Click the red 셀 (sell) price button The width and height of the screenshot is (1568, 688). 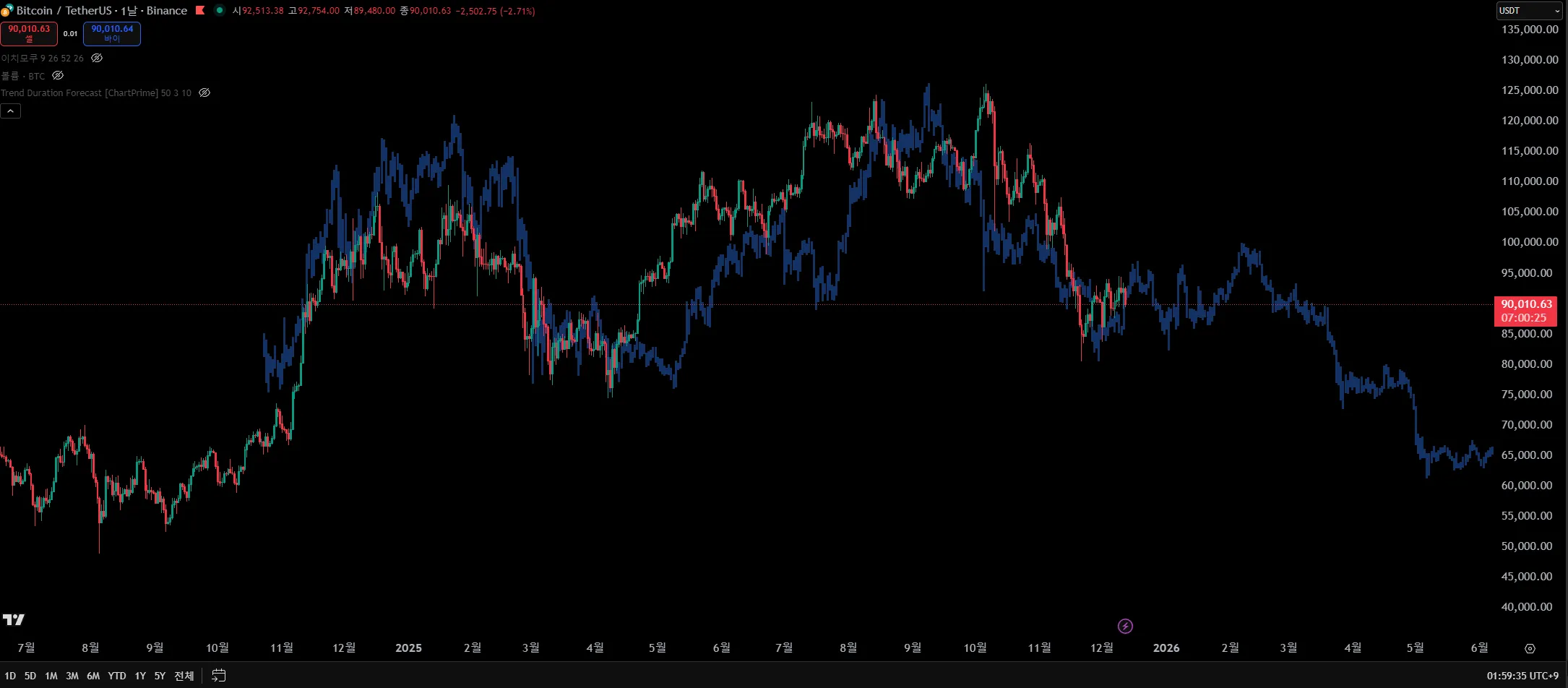tap(29, 33)
